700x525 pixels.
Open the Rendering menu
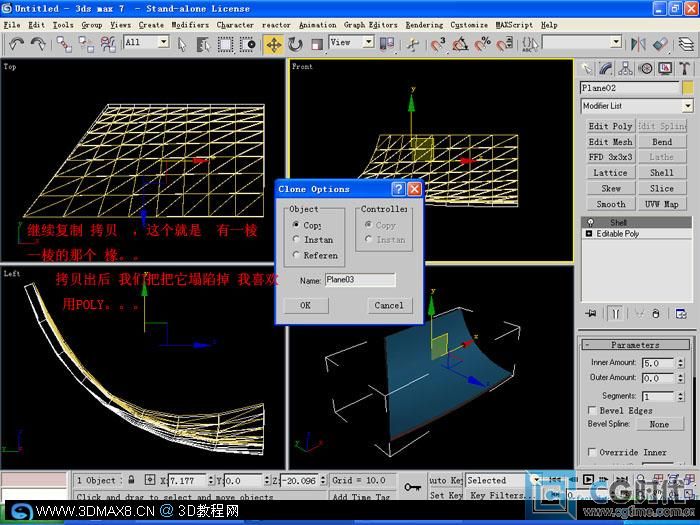pos(424,25)
